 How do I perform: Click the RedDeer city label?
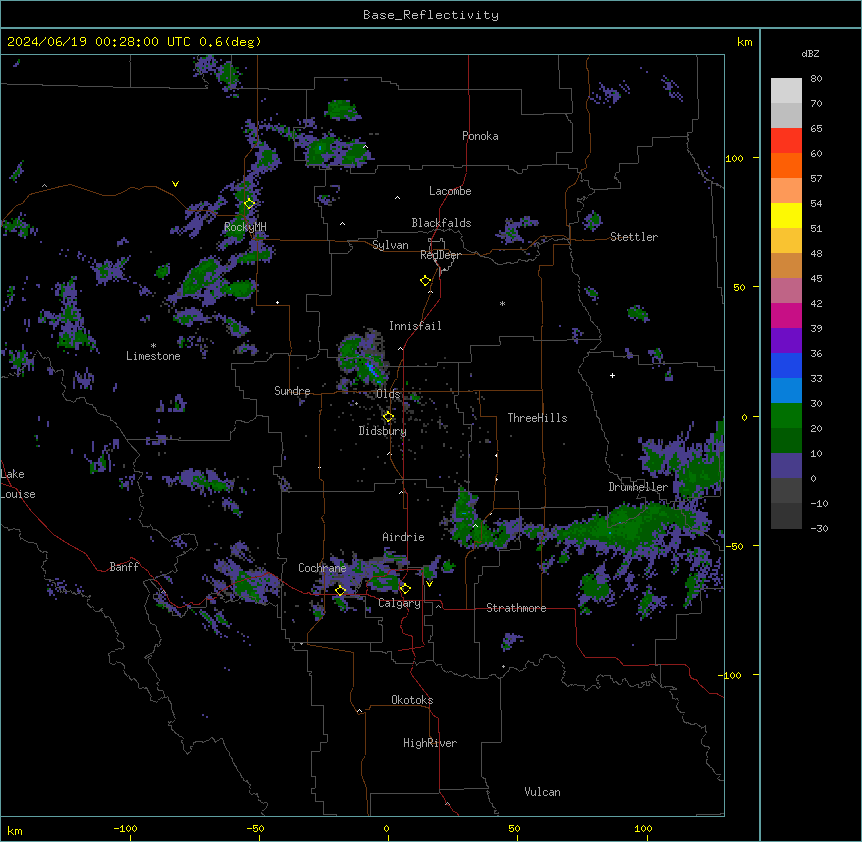click(440, 255)
